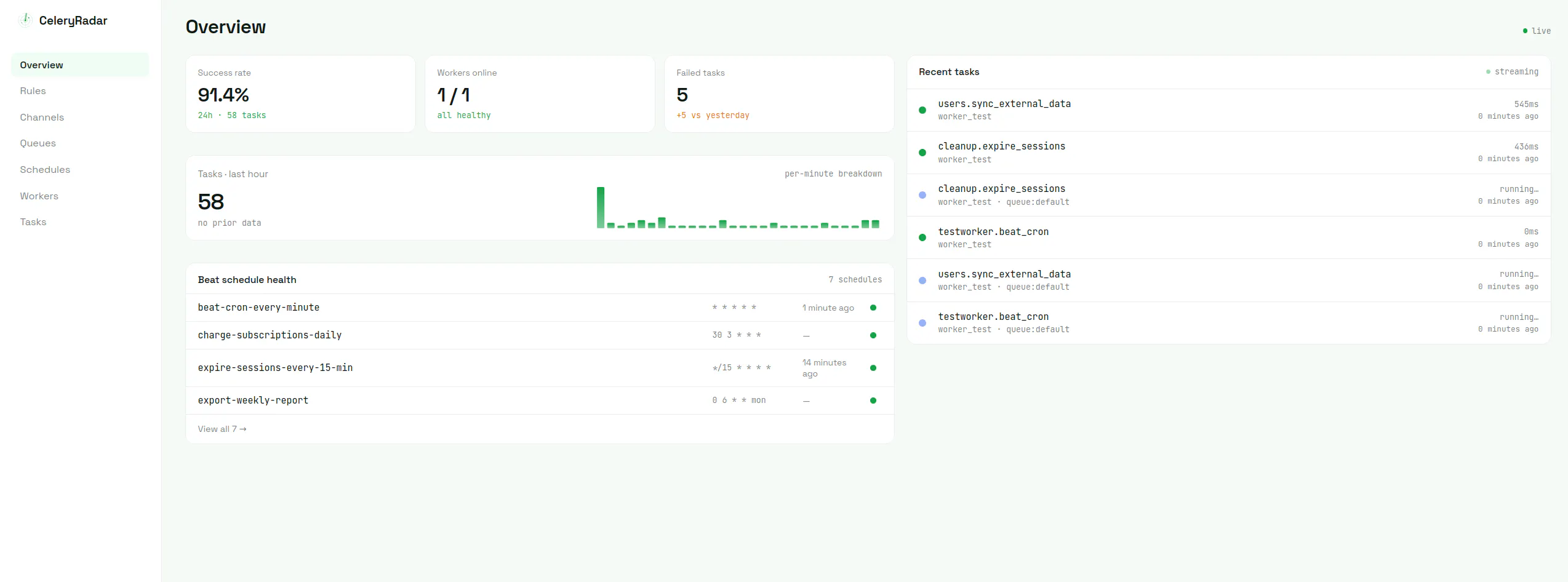The width and height of the screenshot is (1568, 582).
Task: Open the export-weekly-report schedule
Action: point(540,401)
